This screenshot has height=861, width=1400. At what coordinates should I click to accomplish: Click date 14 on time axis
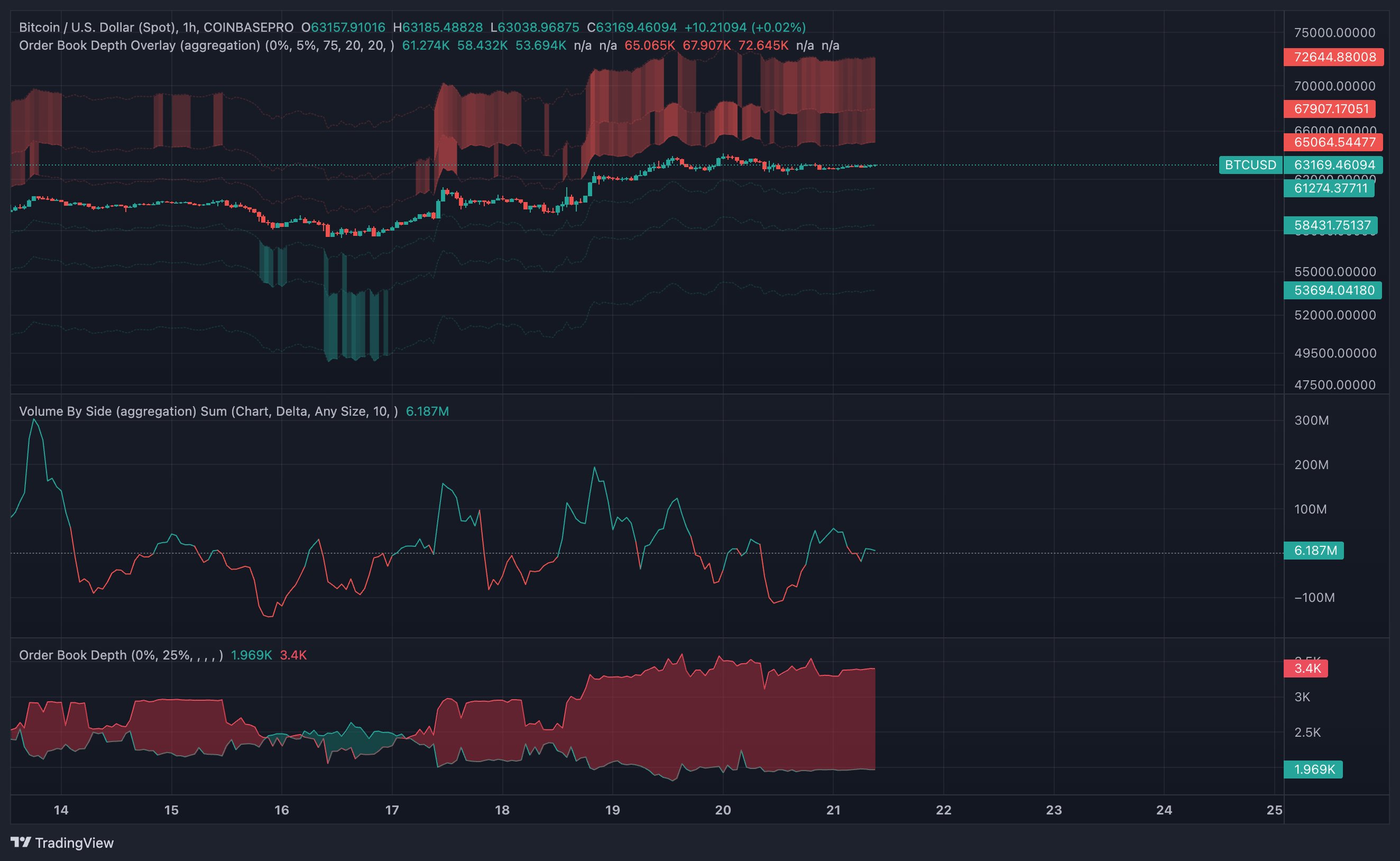61,810
